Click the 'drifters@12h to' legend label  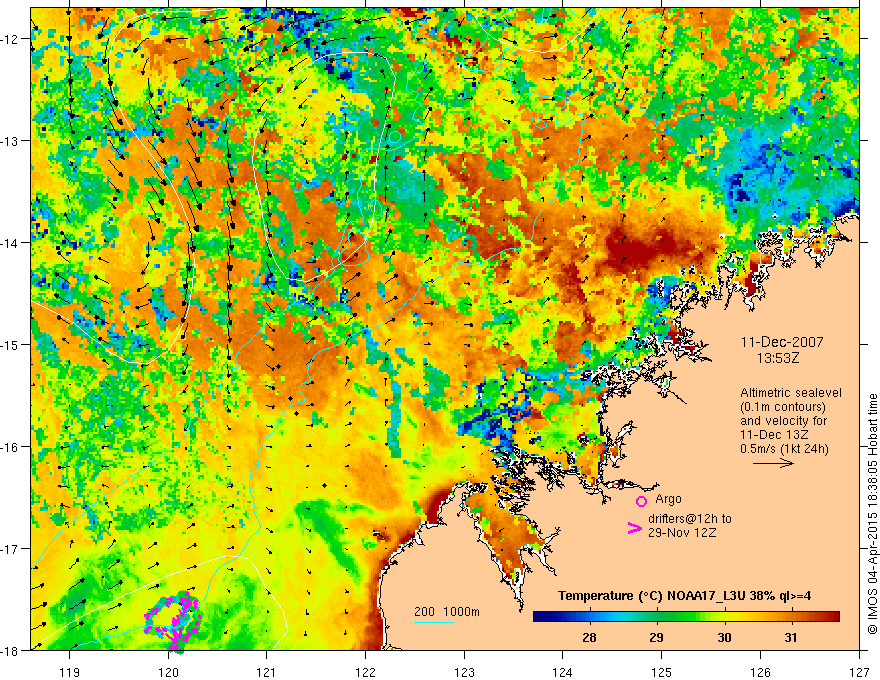click(x=690, y=518)
